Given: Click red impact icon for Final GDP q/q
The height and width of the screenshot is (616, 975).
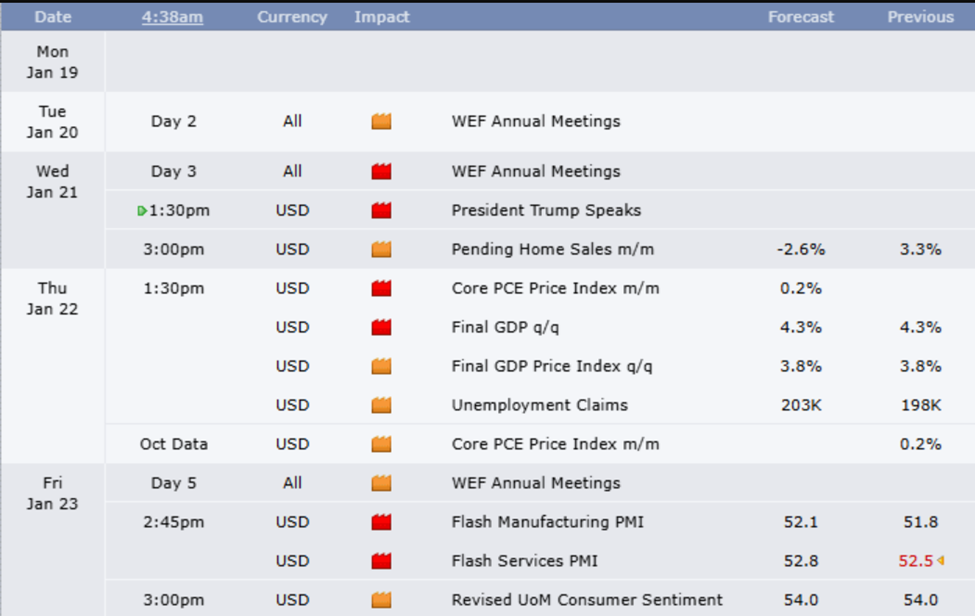Looking at the screenshot, I should pyautogui.click(x=381, y=328).
